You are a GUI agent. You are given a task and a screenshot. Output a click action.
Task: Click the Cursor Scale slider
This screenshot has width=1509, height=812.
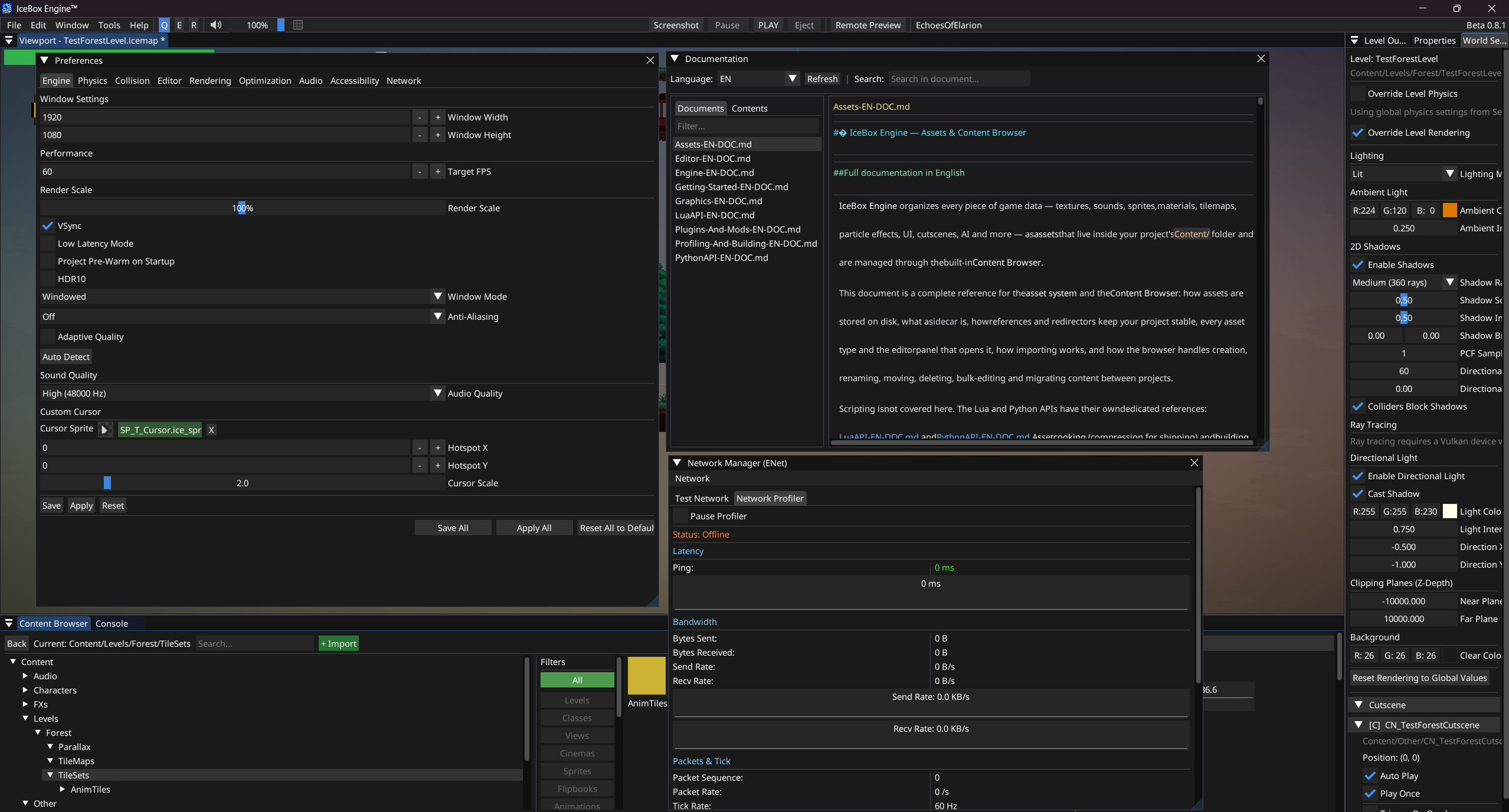pyautogui.click(x=243, y=483)
